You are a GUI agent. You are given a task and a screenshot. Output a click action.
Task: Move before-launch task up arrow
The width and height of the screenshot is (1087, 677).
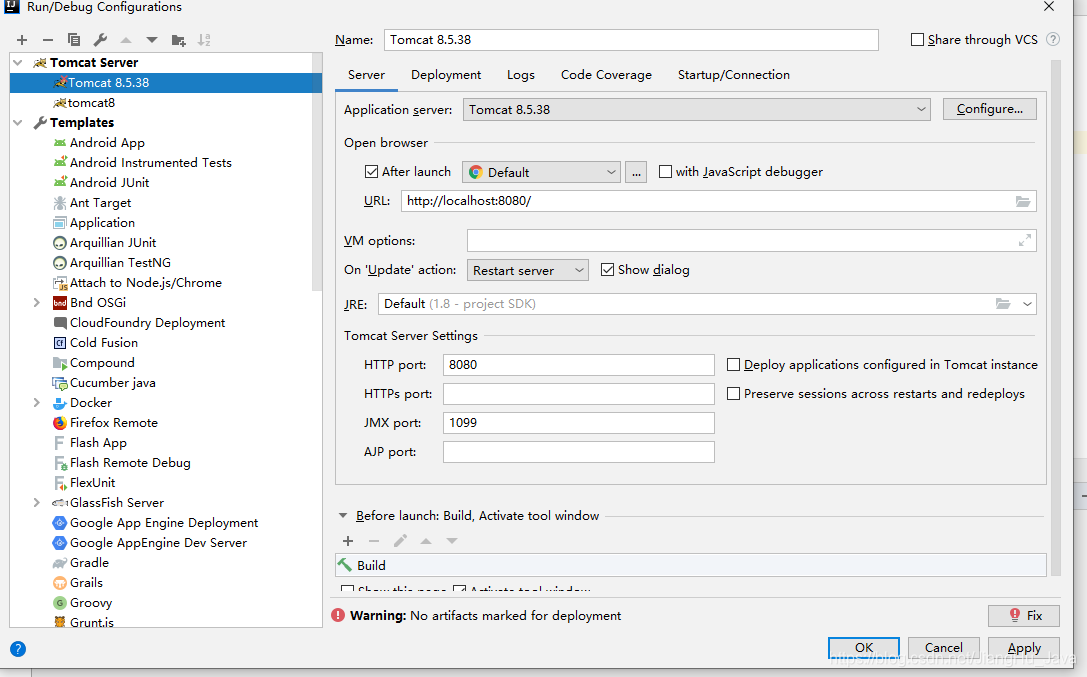coord(426,540)
